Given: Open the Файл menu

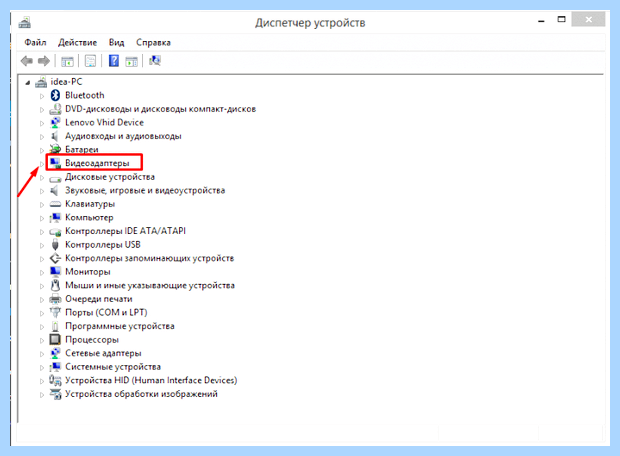Looking at the screenshot, I should (35, 42).
